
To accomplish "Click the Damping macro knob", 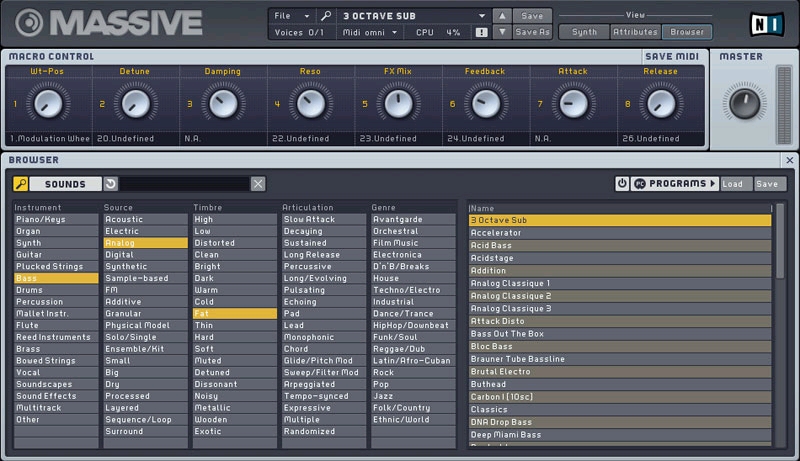I will [223, 104].
